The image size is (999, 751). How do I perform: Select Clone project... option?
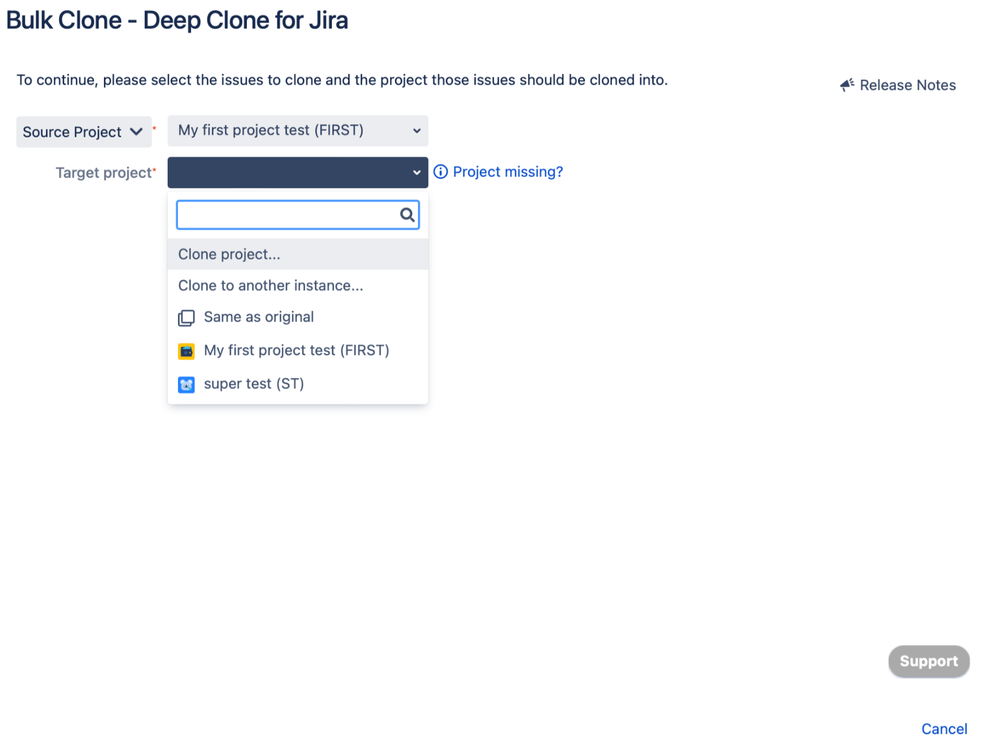pos(298,254)
